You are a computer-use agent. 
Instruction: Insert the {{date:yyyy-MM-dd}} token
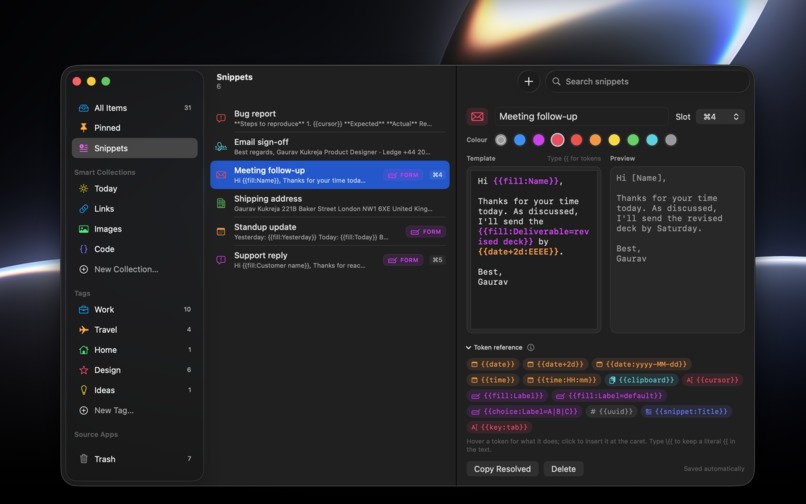click(x=641, y=364)
